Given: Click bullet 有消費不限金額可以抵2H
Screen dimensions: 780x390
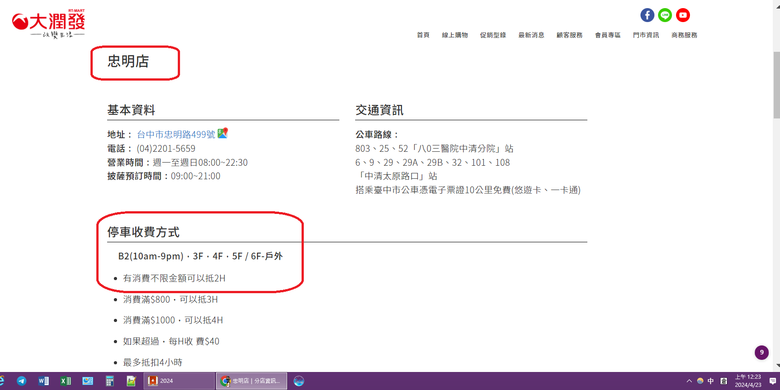Looking at the screenshot, I should (174, 278).
